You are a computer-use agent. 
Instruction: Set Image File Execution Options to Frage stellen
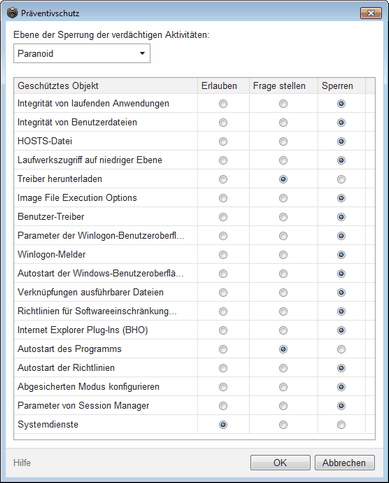click(283, 198)
